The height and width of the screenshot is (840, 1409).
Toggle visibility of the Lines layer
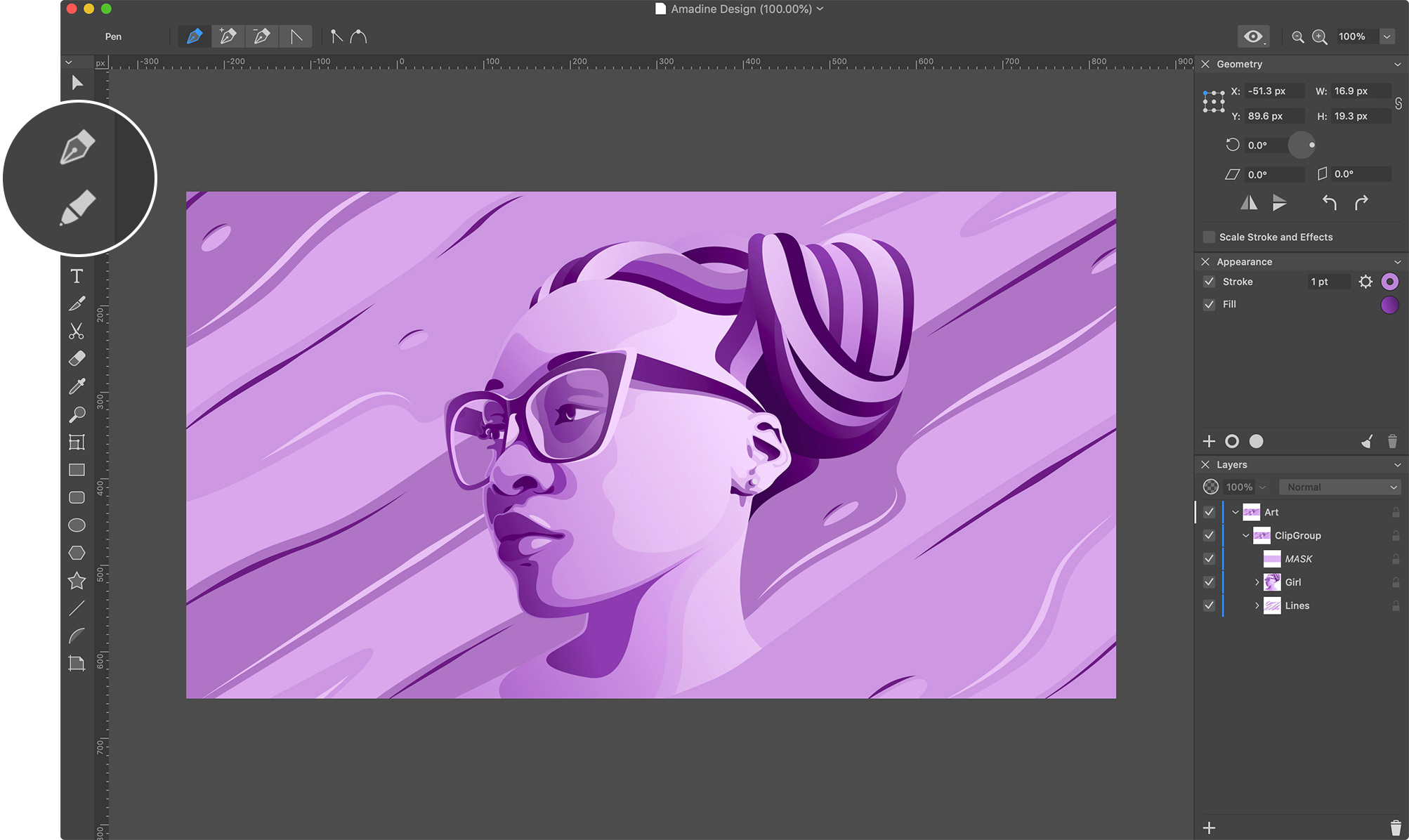[x=1208, y=605]
